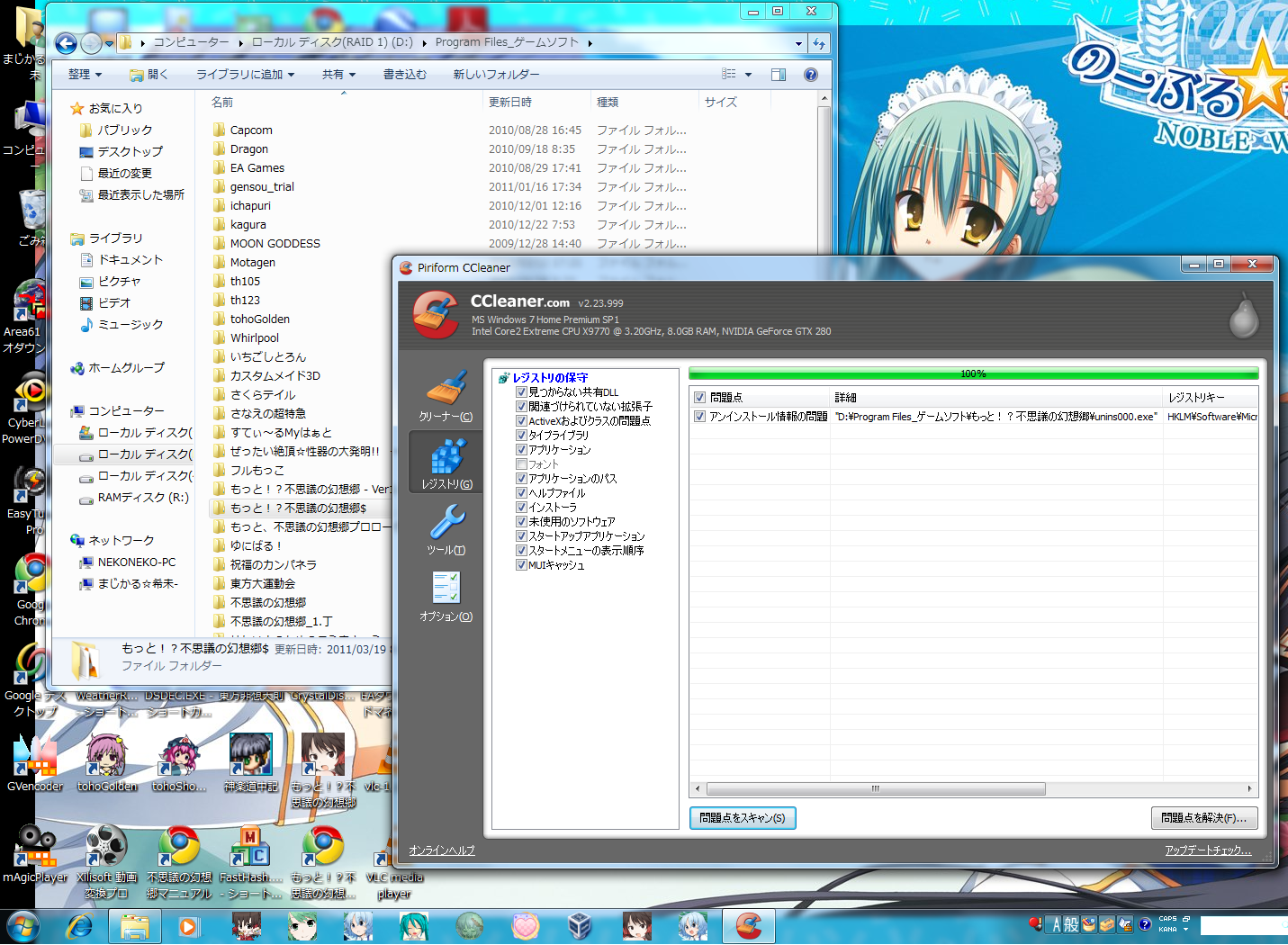Enable the フォント checkbox
This screenshot has width=1288, height=945.
pos(521,464)
